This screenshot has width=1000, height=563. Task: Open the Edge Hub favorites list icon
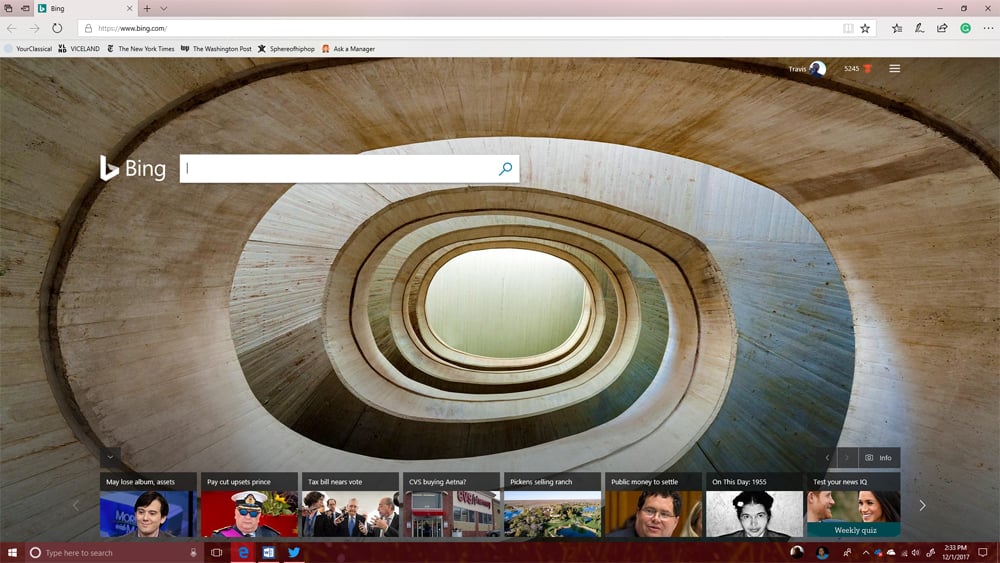click(x=897, y=28)
